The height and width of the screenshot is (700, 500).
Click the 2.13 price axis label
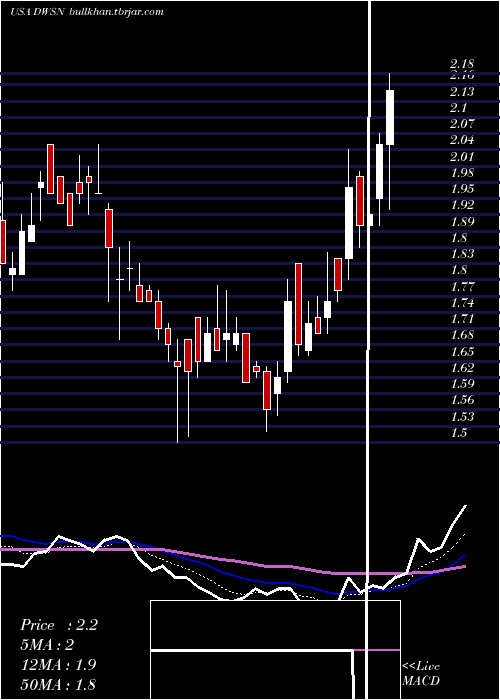pyautogui.click(x=462, y=92)
